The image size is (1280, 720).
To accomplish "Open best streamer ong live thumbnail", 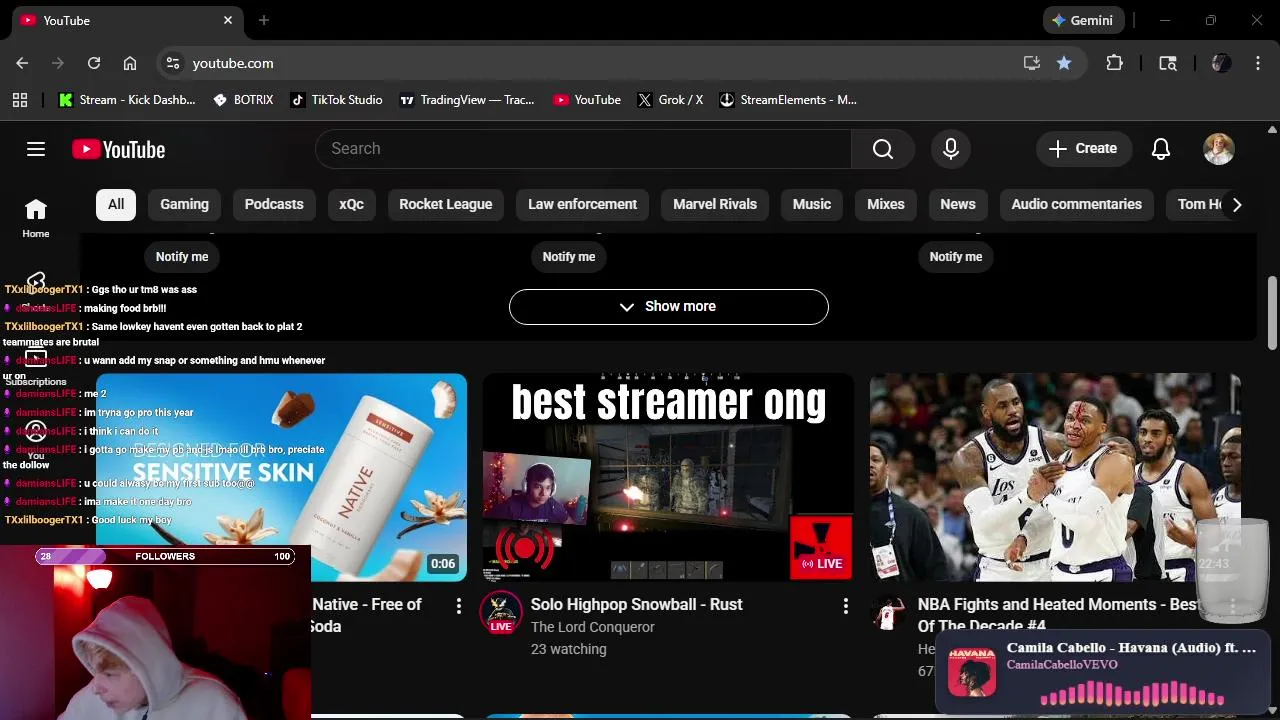I will point(668,477).
